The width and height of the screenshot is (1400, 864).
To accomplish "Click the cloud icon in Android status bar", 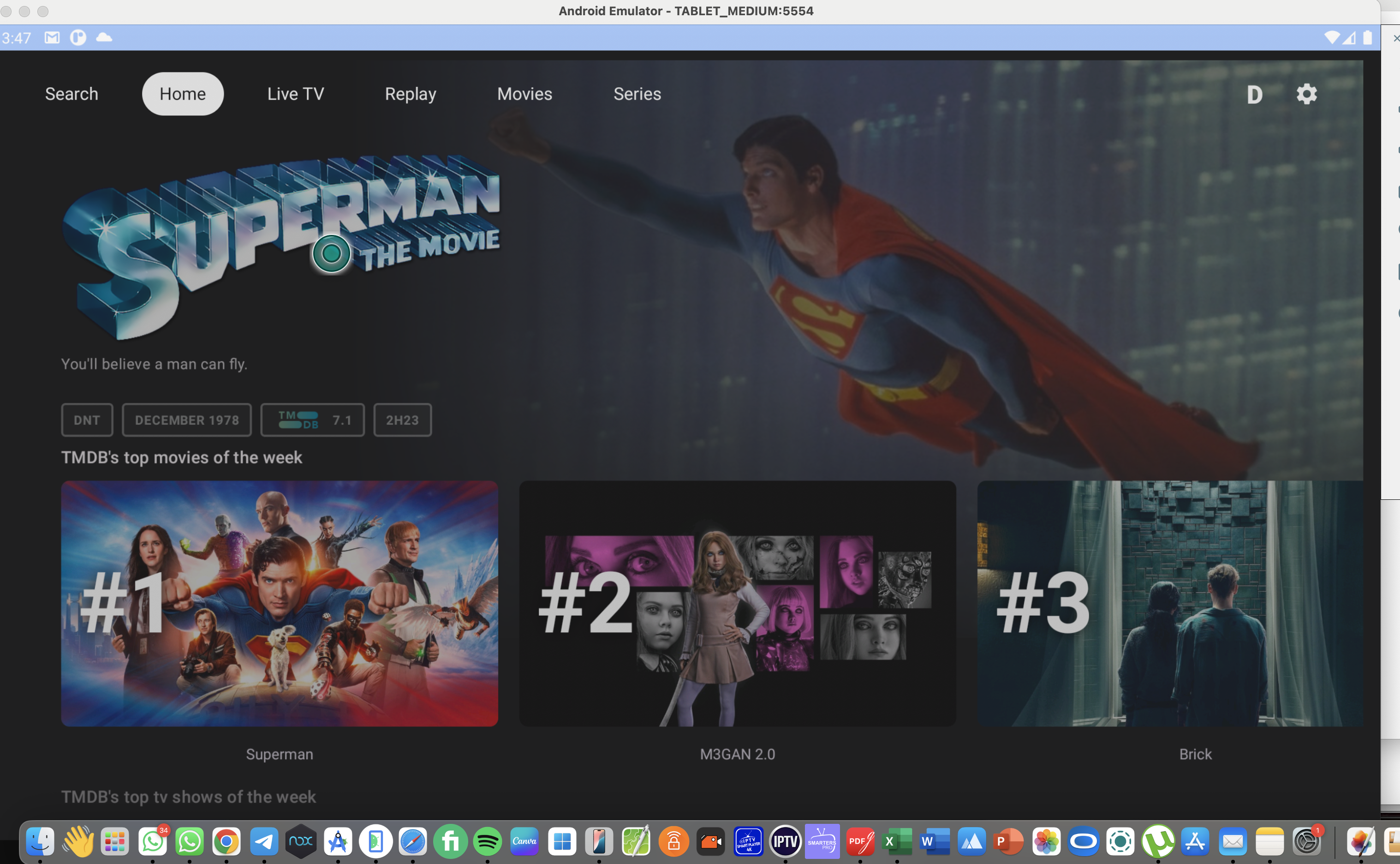I will pyautogui.click(x=104, y=38).
